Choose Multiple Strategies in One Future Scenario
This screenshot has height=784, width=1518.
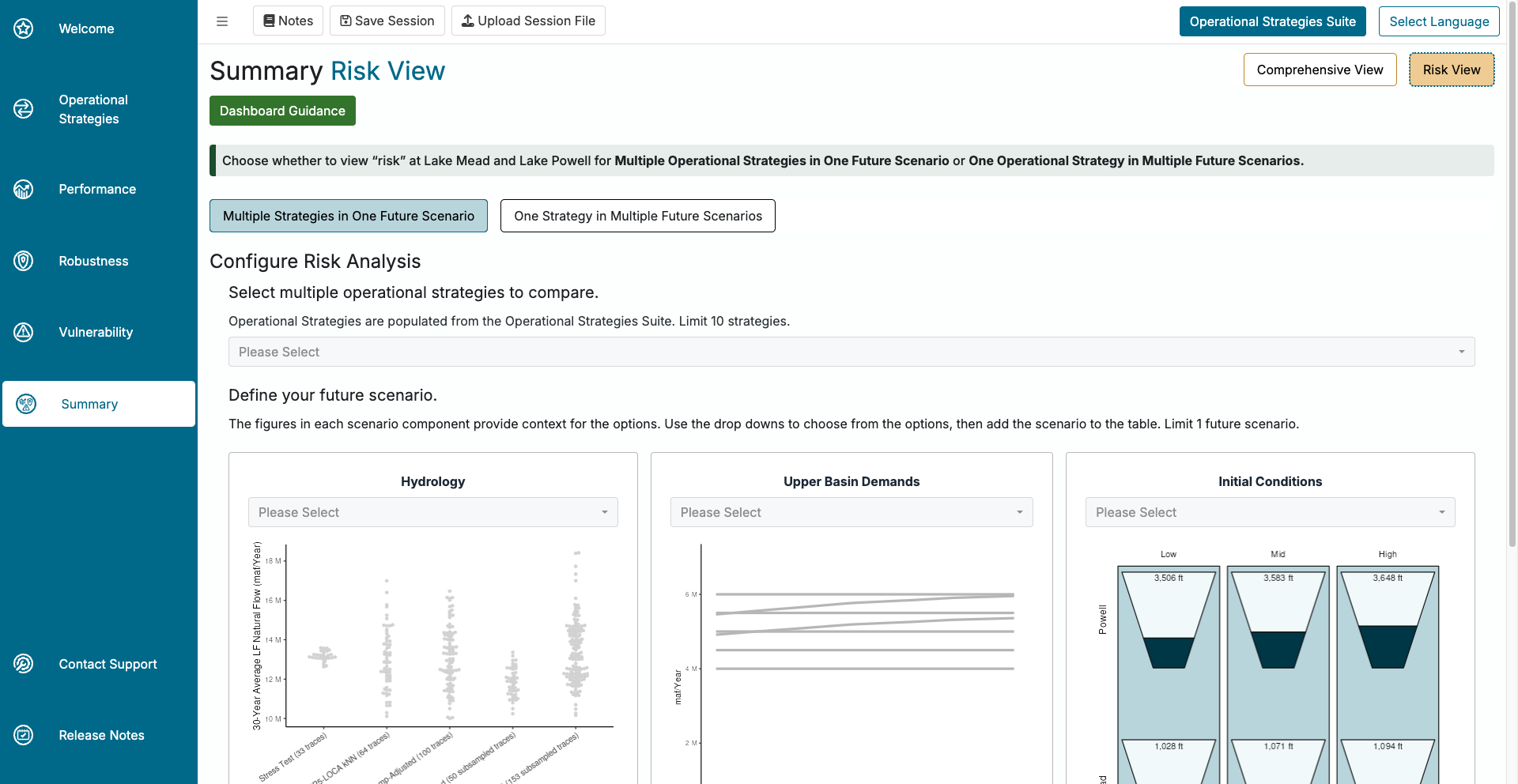[349, 216]
